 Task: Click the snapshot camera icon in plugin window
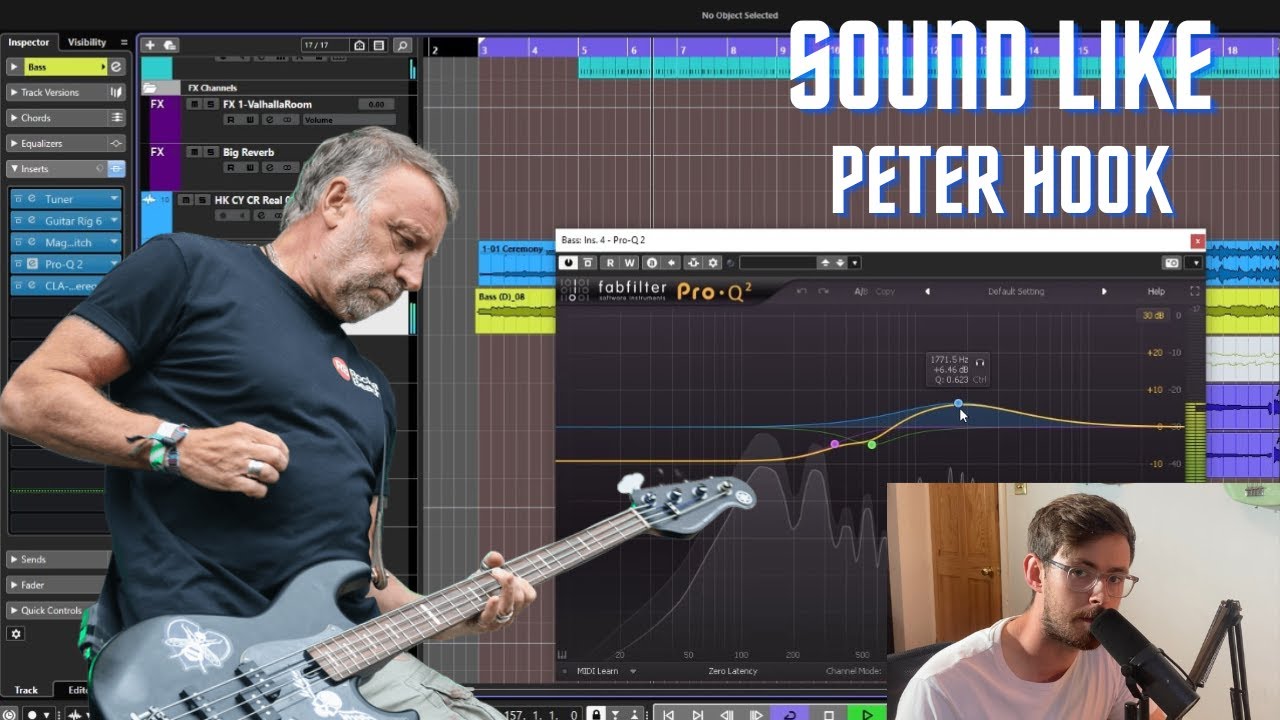(1172, 263)
